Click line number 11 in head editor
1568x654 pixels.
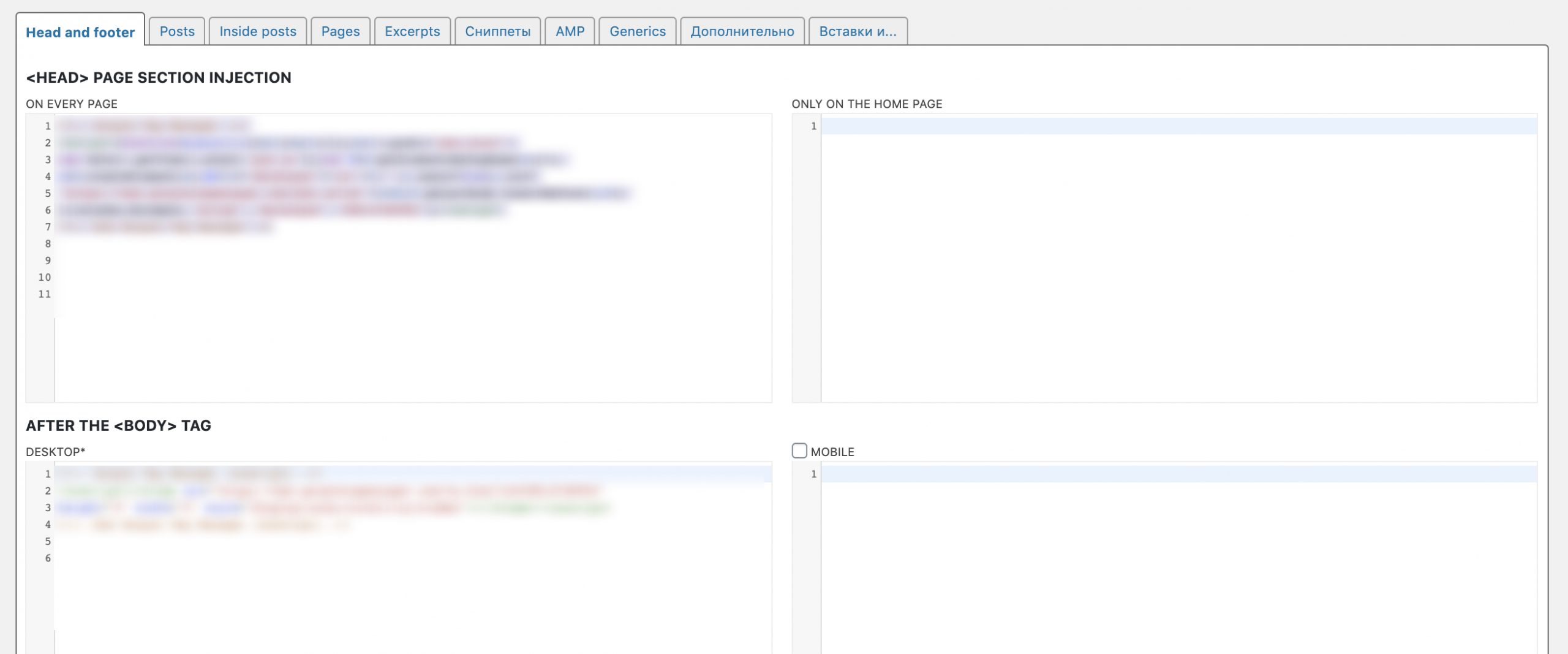(45, 294)
